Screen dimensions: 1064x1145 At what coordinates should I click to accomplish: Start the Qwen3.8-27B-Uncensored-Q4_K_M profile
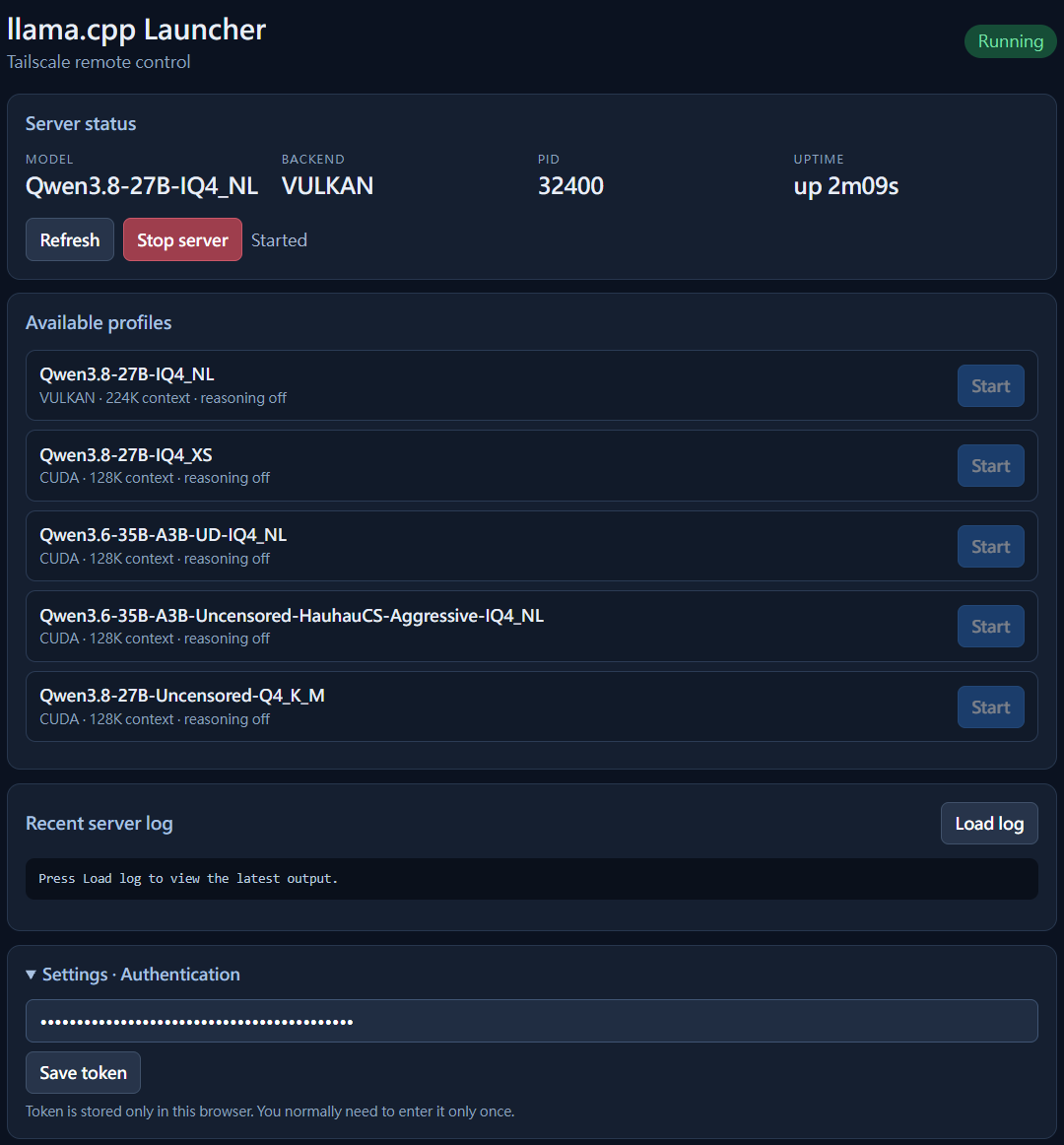pos(990,707)
